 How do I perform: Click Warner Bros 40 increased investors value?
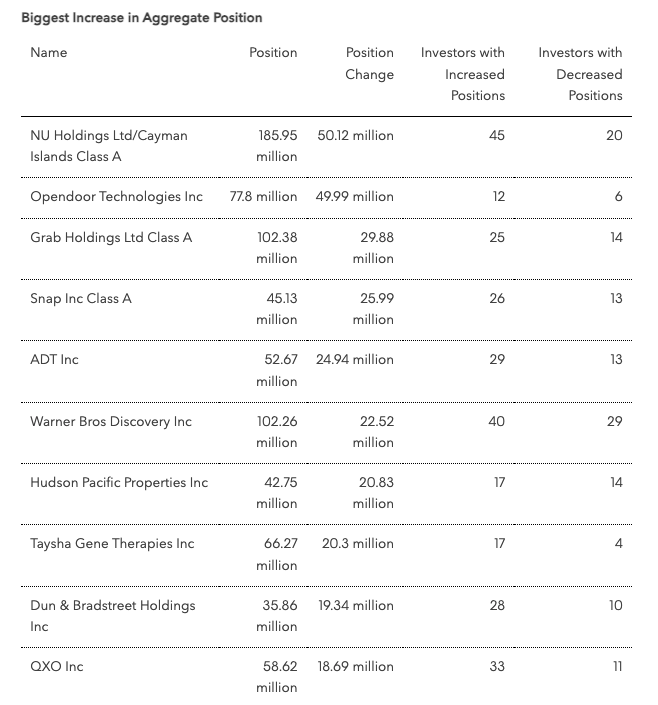point(497,421)
